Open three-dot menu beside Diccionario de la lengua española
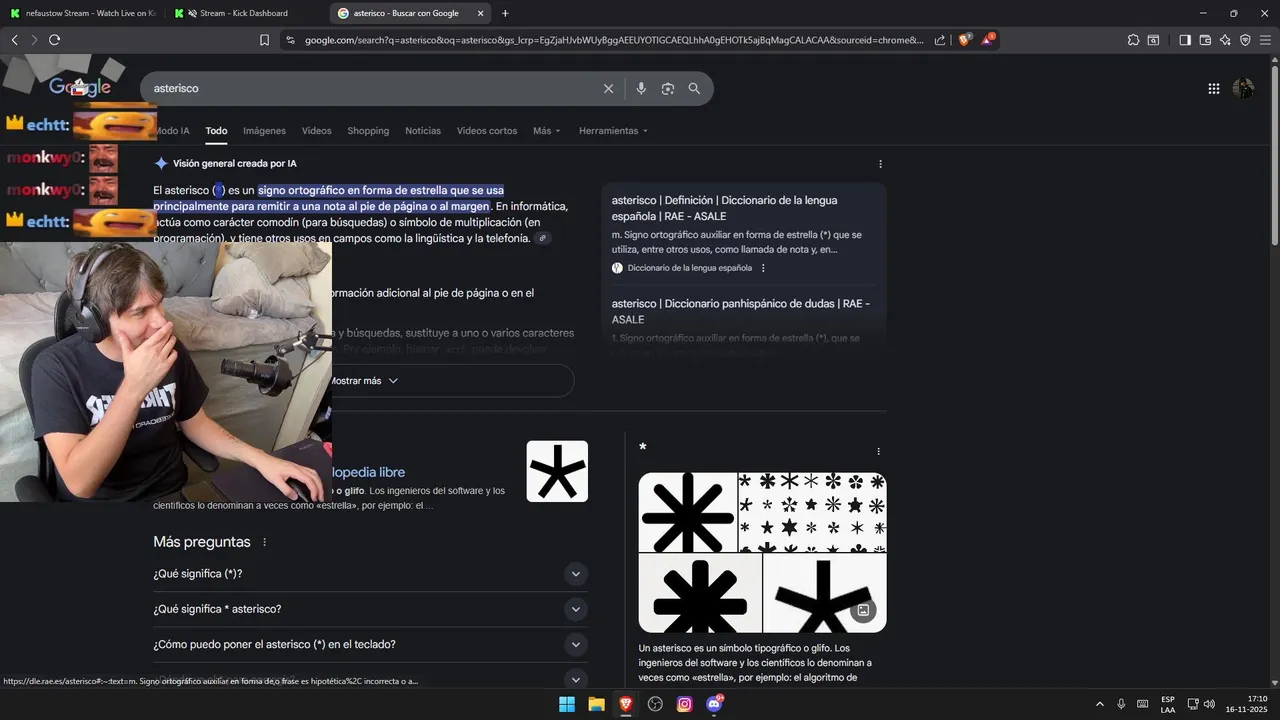The image size is (1280, 720). (x=763, y=268)
